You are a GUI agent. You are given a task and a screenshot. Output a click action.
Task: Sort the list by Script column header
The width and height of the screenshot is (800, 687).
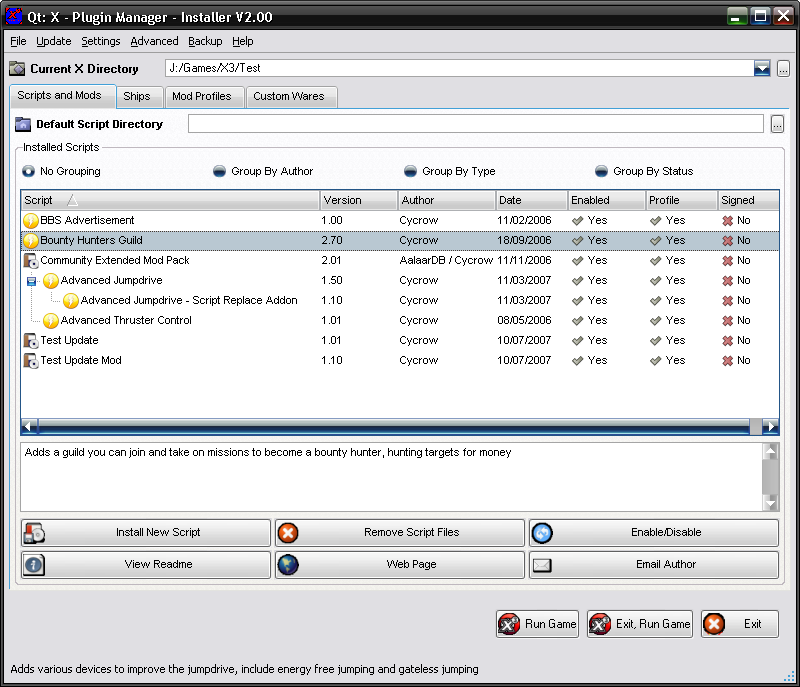click(x=170, y=200)
